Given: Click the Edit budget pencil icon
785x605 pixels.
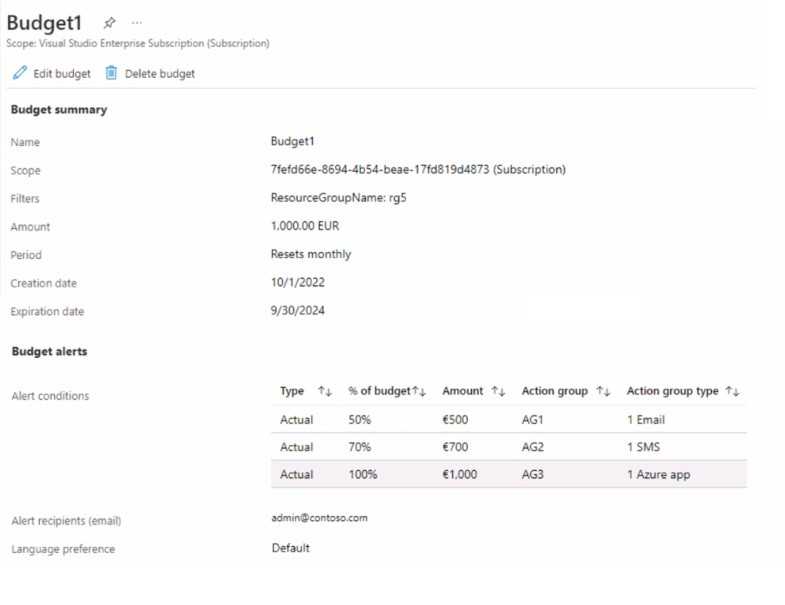Looking at the screenshot, I should pyautogui.click(x=20, y=73).
